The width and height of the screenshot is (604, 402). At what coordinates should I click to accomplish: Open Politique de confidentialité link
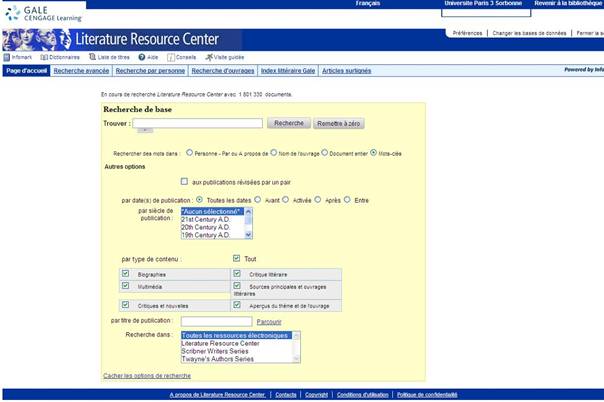[x=427, y=395]
